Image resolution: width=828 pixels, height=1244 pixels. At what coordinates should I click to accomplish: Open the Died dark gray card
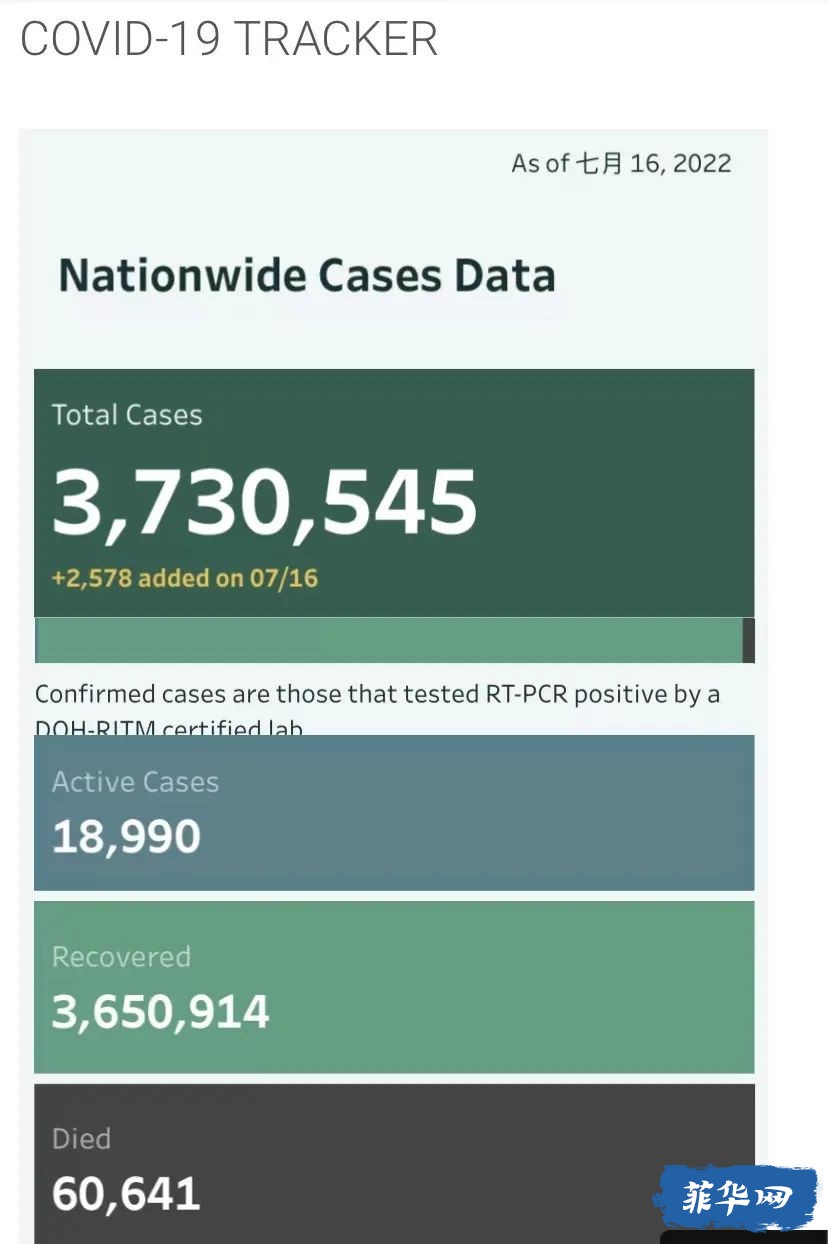click(x=394, y=1164)
